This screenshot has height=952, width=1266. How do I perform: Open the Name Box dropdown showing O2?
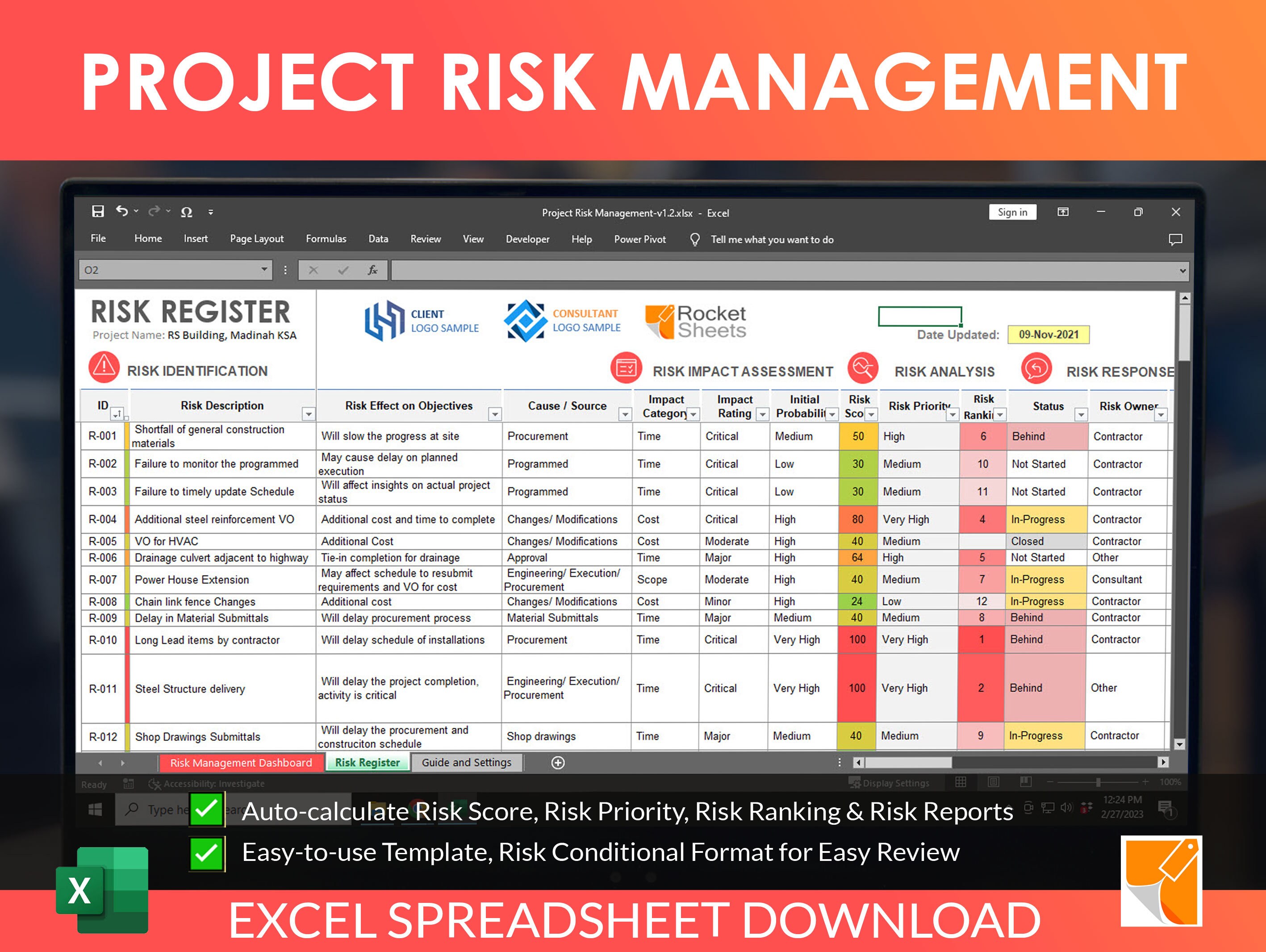pyautogui.click(x=264, y=270)
